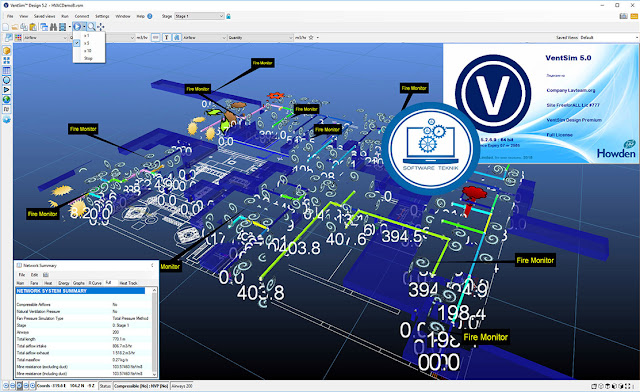Open the Connect menu
The width and height of the screenshot is (640, 392).
pos(82,16)
